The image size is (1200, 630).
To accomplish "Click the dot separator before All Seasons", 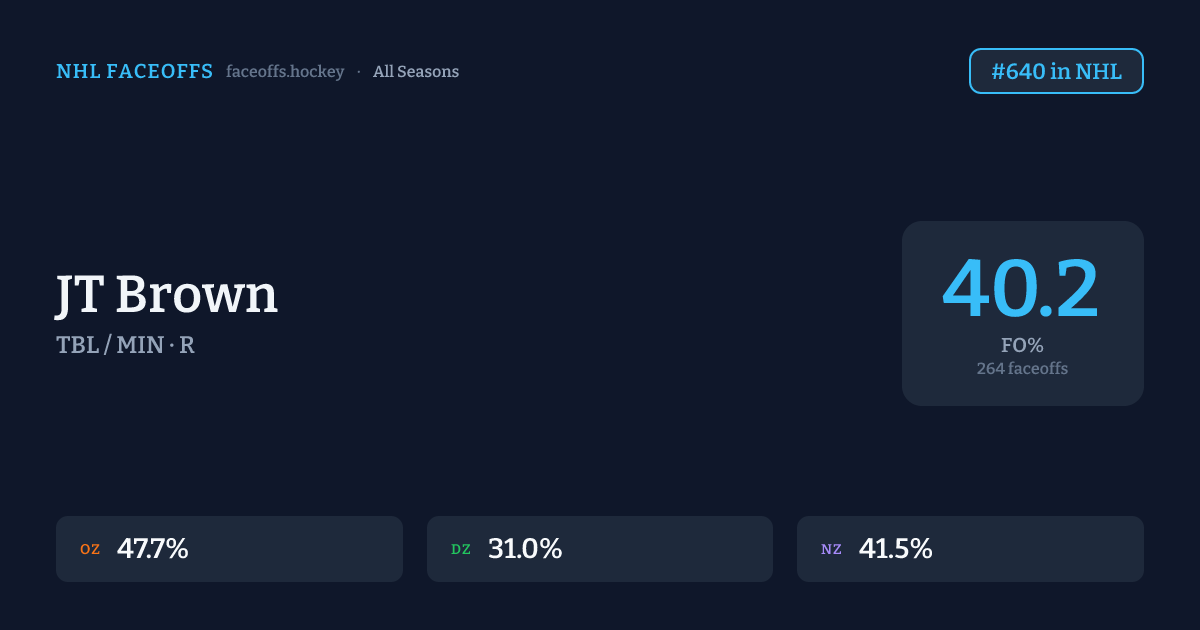I will click(x=359, y=72).
